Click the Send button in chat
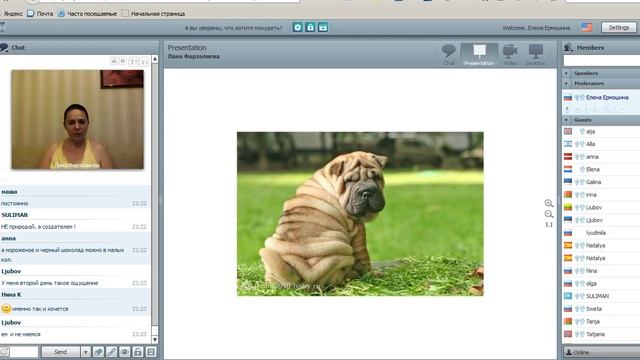This screenshot has width=640, height=360. pos(61,352)
